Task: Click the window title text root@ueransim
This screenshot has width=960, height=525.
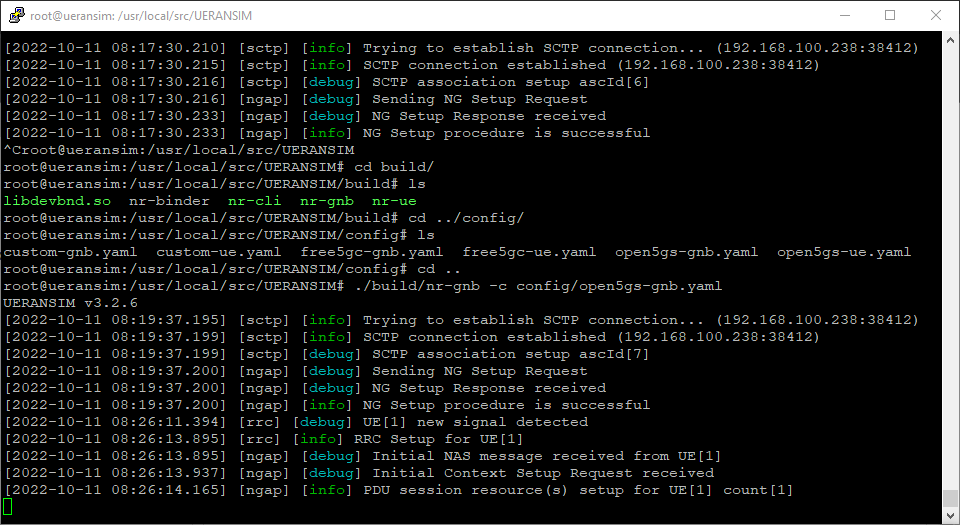Action: [x=141, y=16]
